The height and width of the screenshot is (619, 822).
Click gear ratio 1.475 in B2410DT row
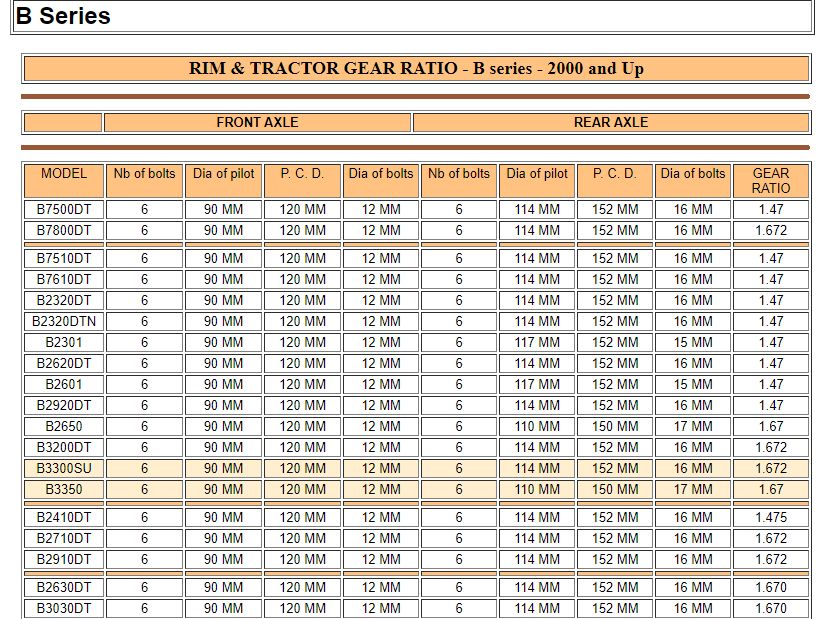pyautogui.click(x=771, y=517)
